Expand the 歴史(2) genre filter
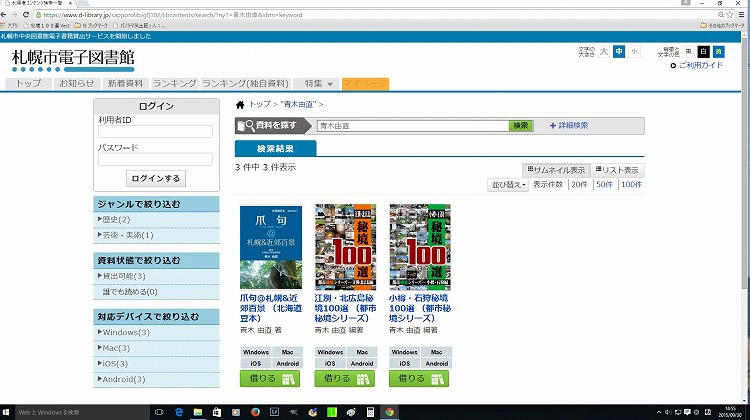The width and height of the screenshot is (750, 420). [156, 220]
